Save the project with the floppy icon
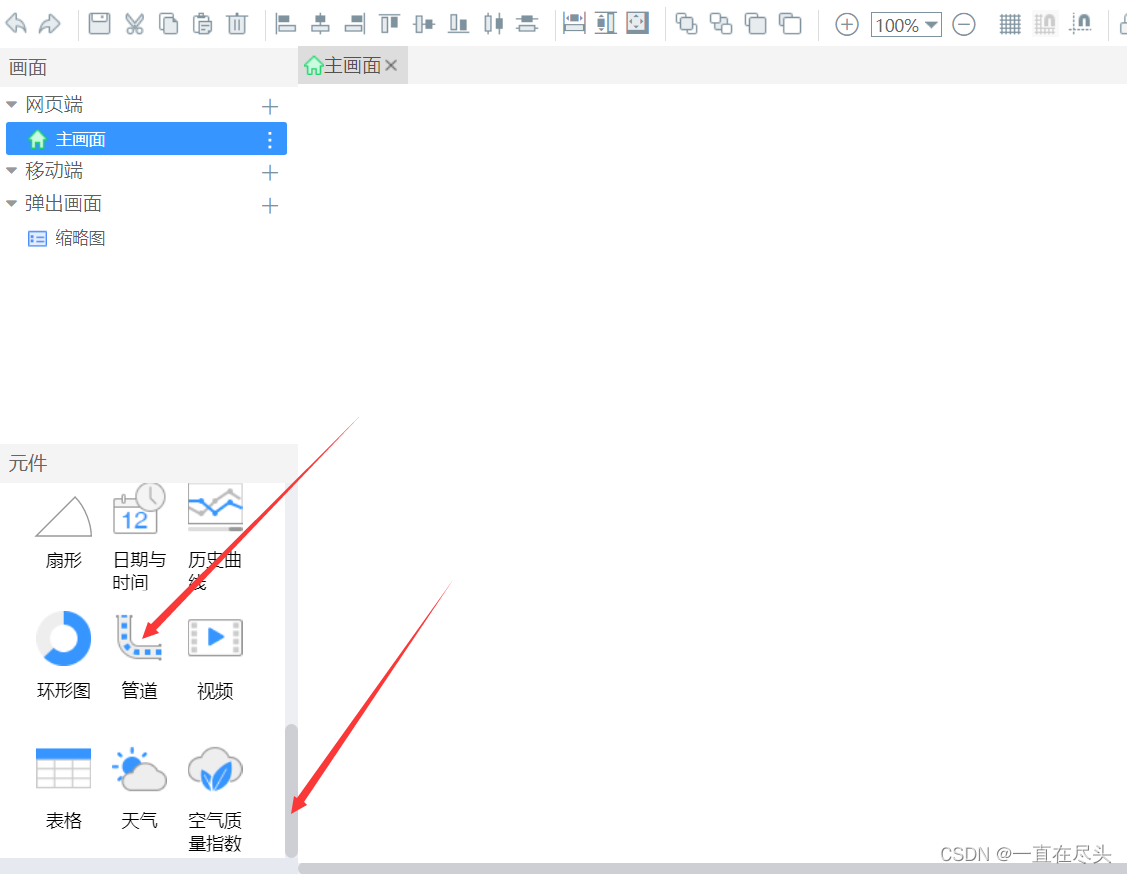This screenshot has width=1127, height=874. pyautogui.click(x=99, y=24)
